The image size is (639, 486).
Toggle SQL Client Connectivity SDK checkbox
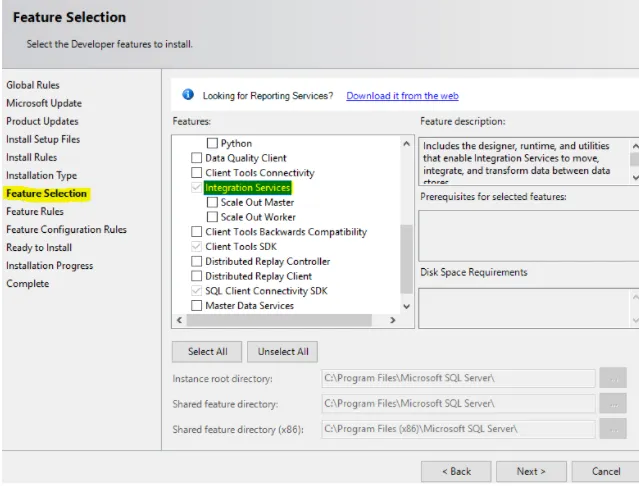coord(196,291)
